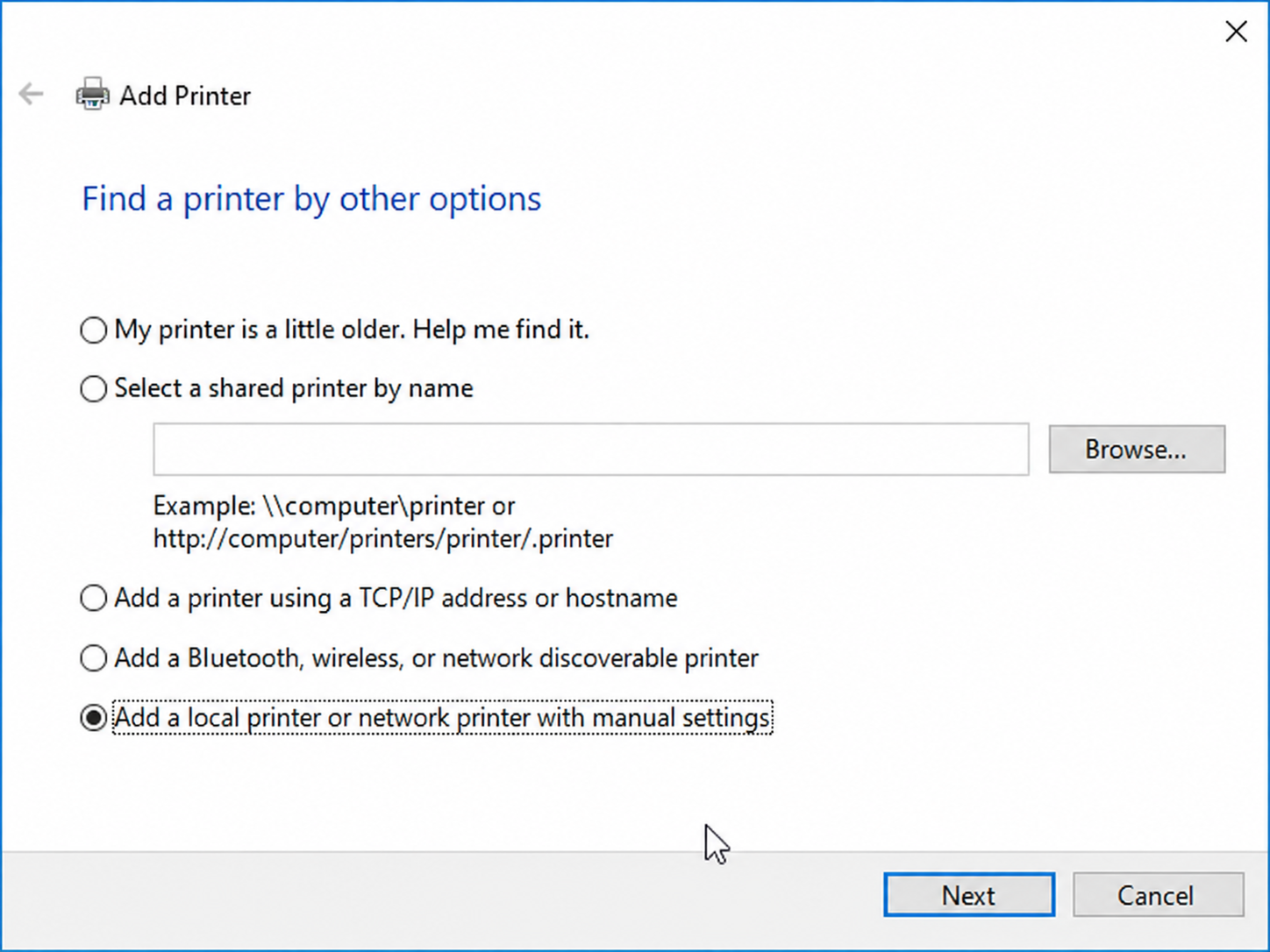Click the 'Example: \\computer\printer or' text
Viewport: 1270px width, 952px height.
pos(334,506)
